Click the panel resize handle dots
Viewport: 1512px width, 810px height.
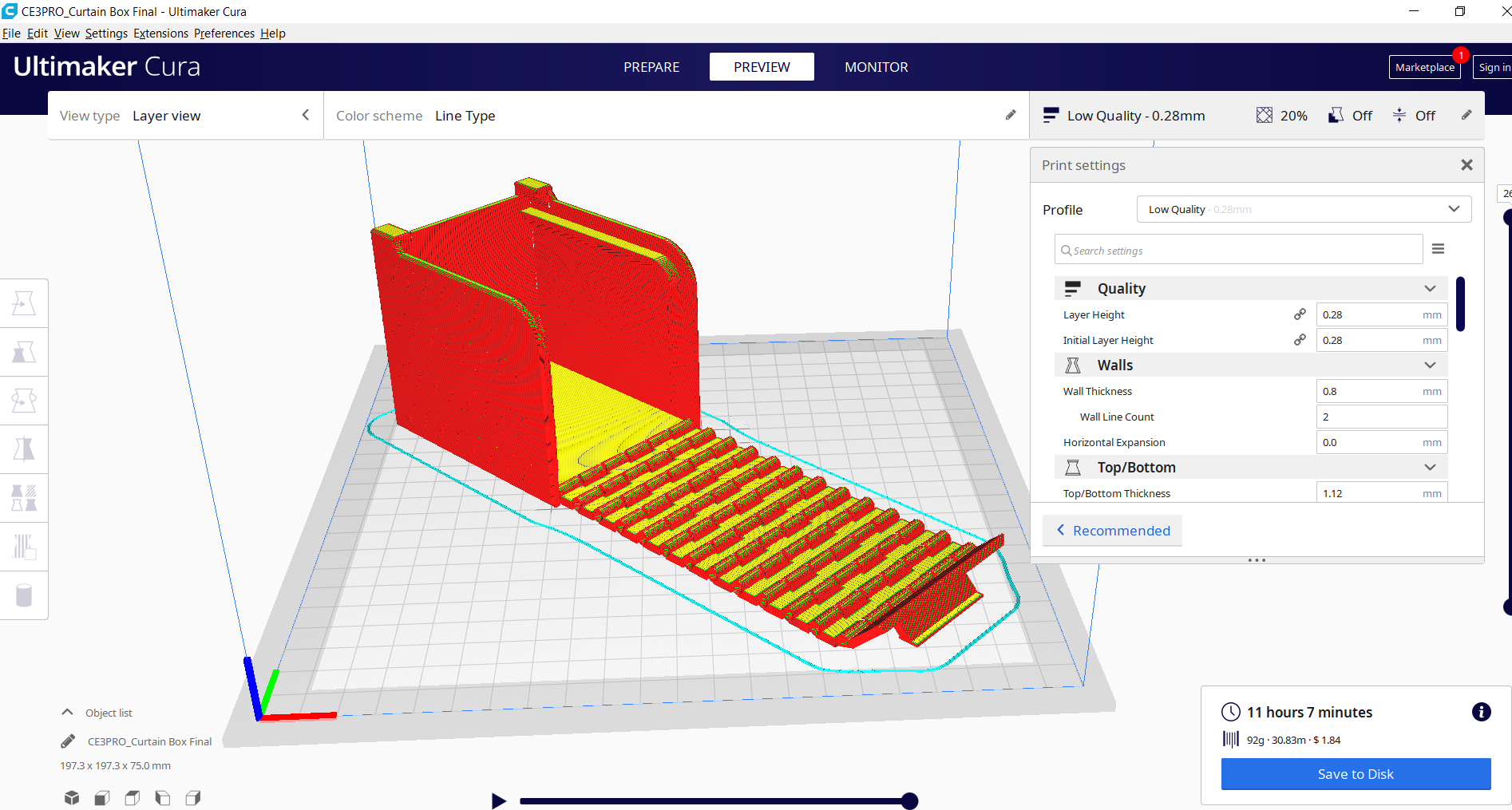coord(1257,560)
